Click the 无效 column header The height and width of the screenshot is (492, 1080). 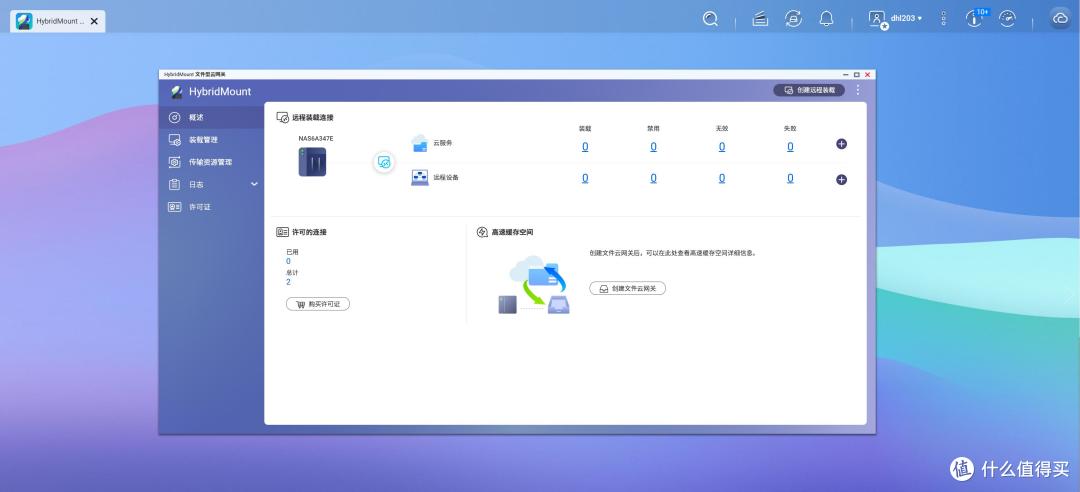[722, 128]
